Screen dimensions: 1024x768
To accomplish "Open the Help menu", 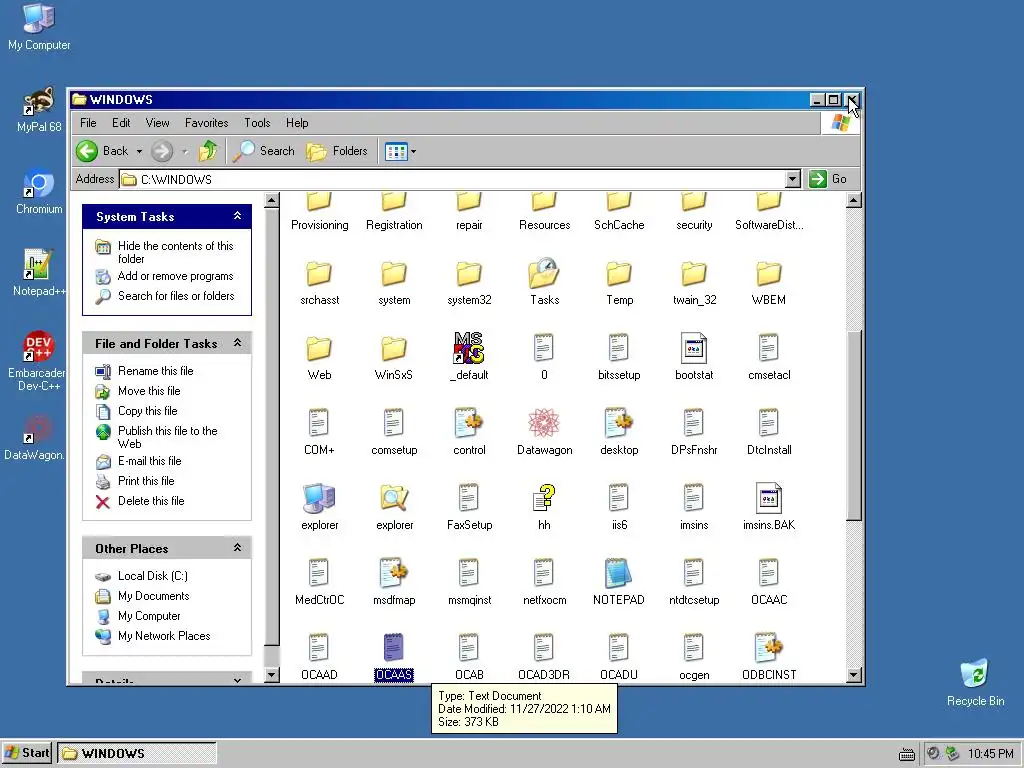I will pos(296,123).
